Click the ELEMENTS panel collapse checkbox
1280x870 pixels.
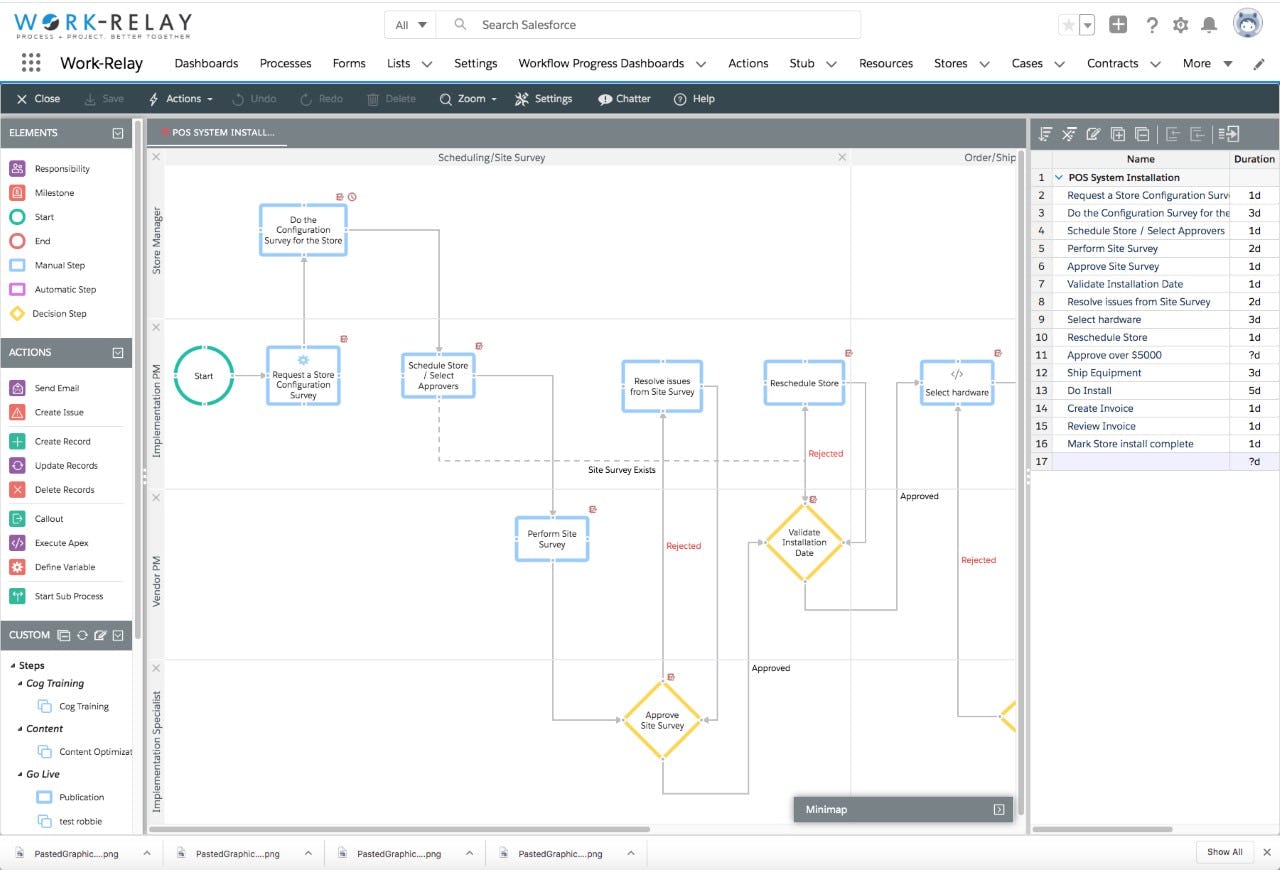tap(118, 132)
